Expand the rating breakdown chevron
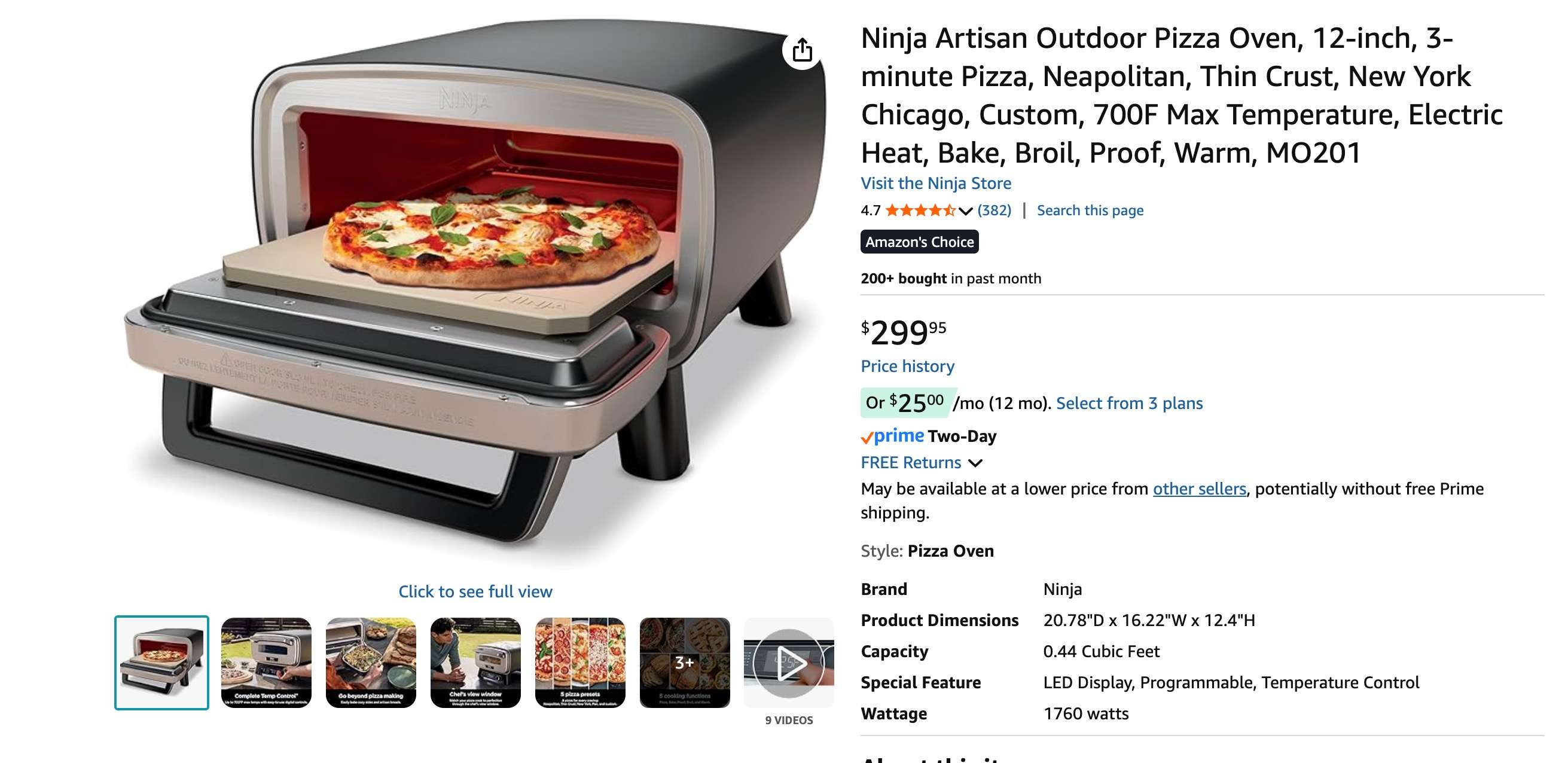The width and height of the screenshot is (1568, 763). (x=965, y=211)
